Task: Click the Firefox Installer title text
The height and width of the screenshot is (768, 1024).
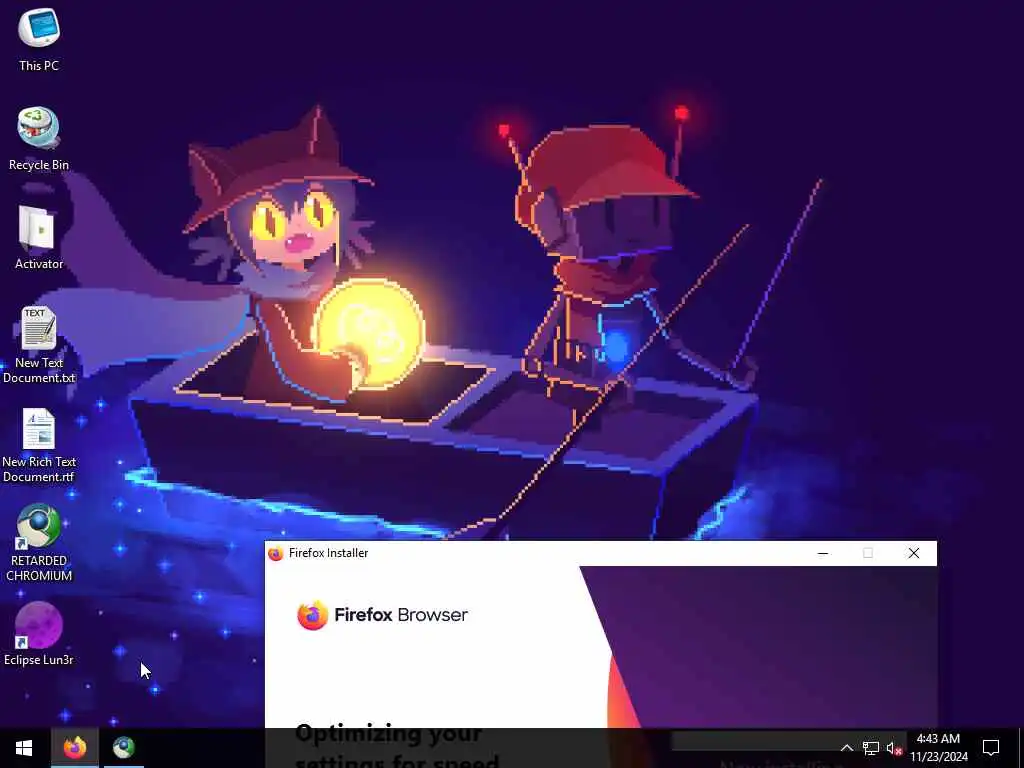Action: click(x=328, y=553)
